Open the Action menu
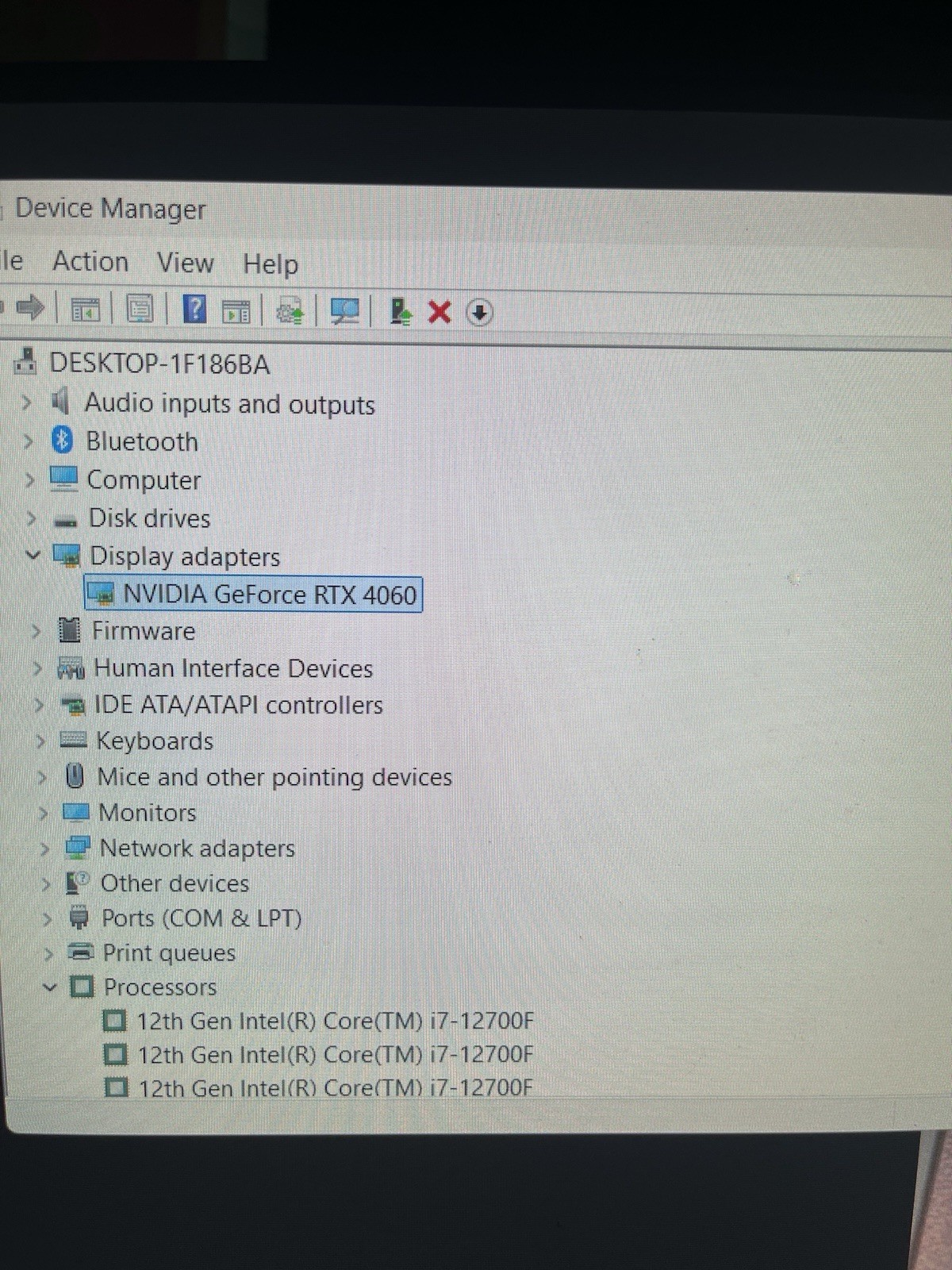 click(x=90, y=261)
